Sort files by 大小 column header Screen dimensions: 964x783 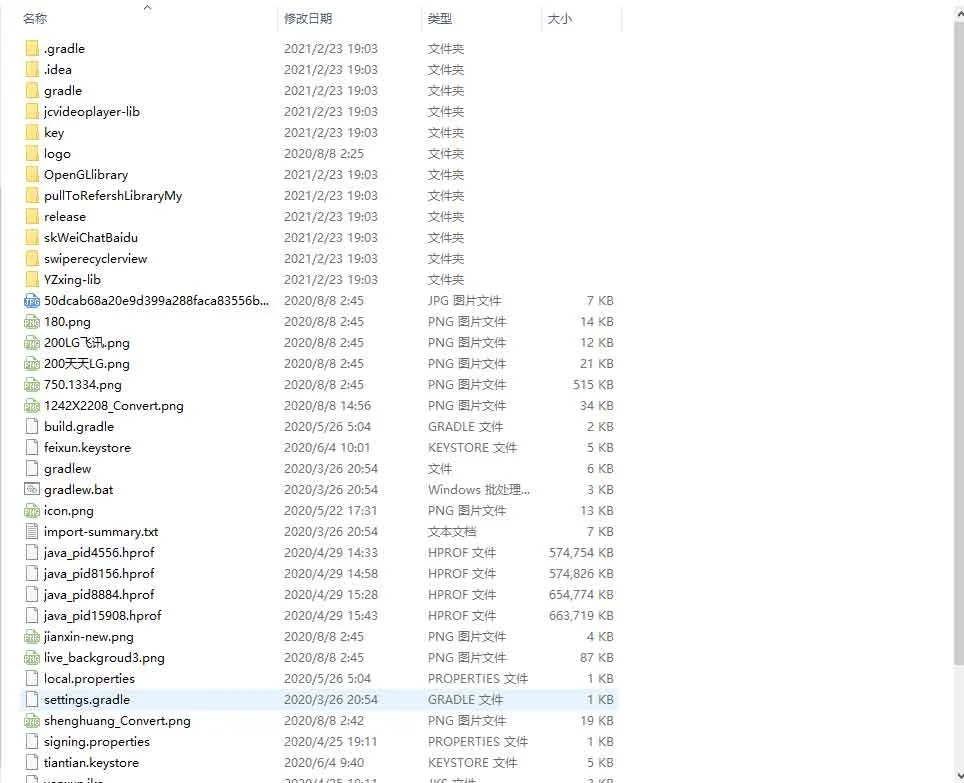(559, 19)
